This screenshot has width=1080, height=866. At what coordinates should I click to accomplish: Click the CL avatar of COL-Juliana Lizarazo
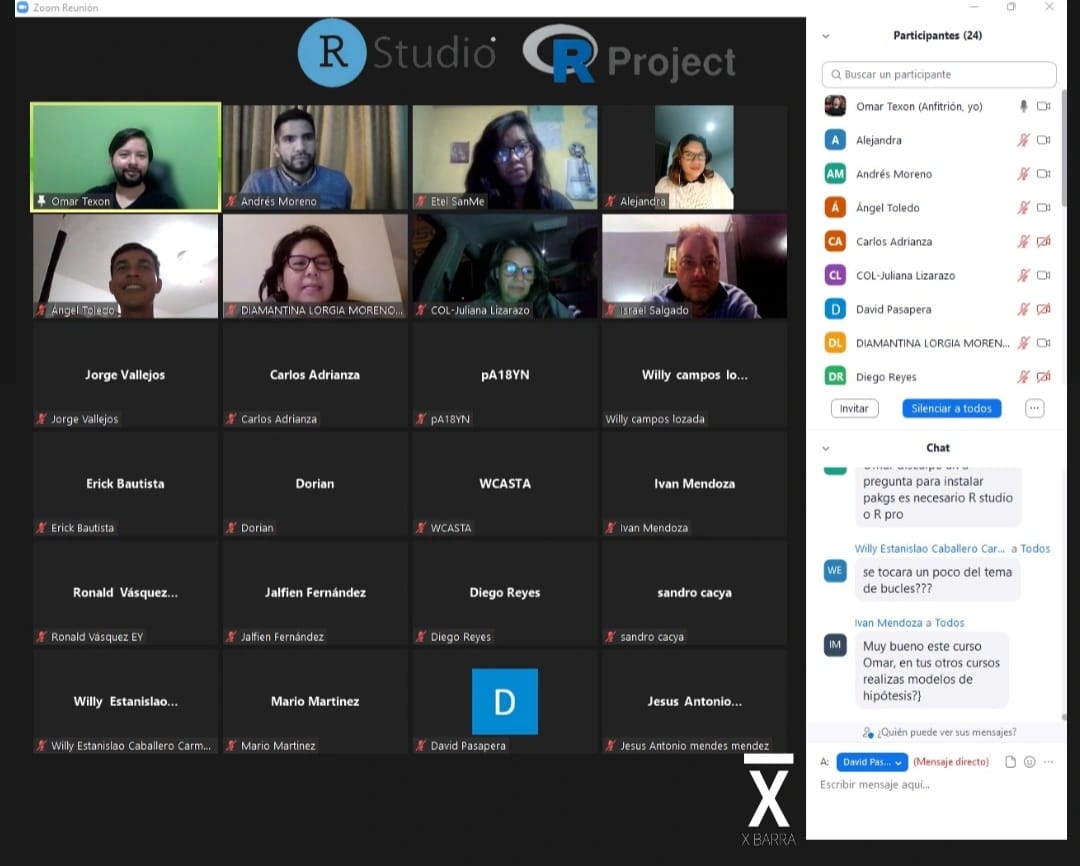click(835, 275)
